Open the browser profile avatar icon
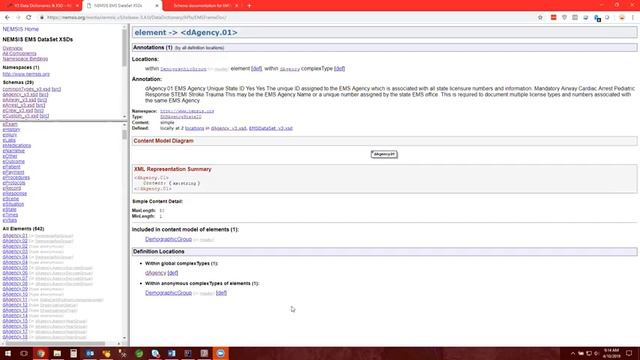 (x=622, y=18)
